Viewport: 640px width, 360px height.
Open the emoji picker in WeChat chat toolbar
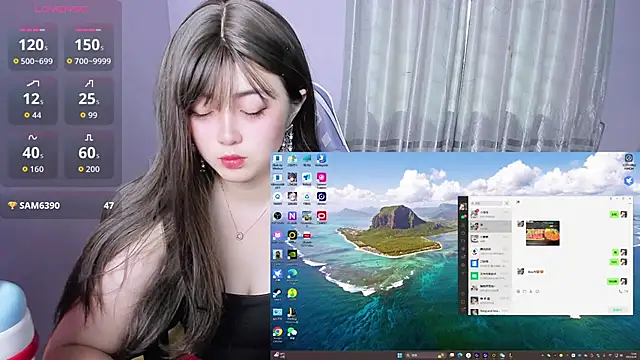click(x=518, y=291)
